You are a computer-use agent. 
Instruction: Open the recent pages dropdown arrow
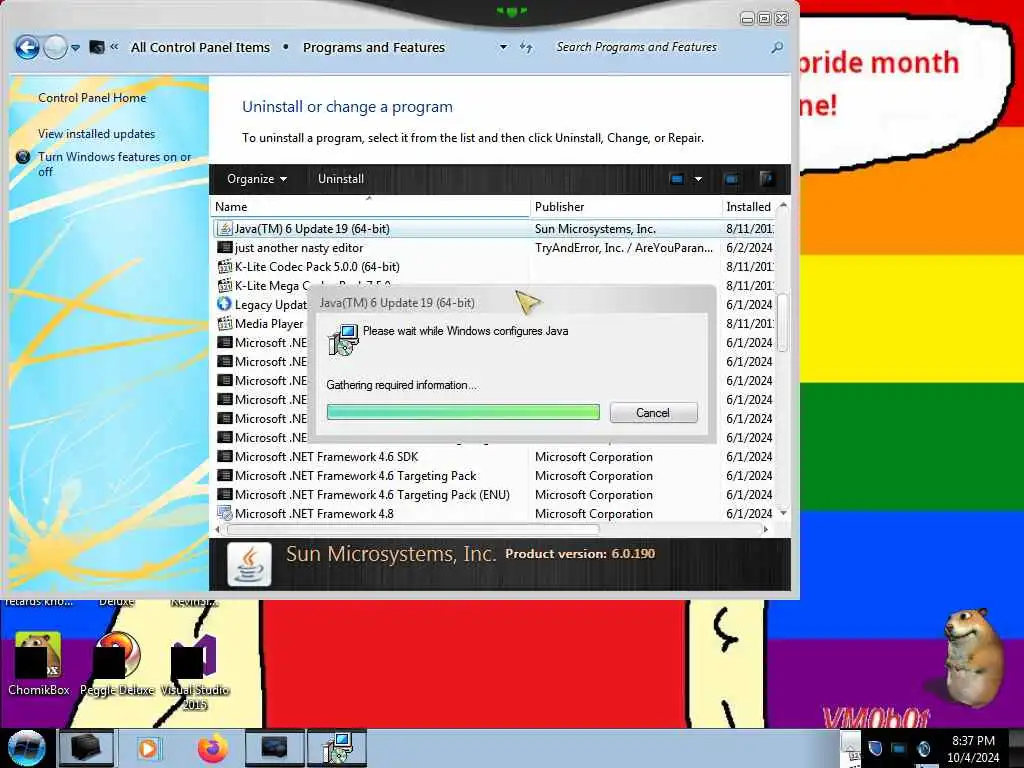click(x=76, y=48)
